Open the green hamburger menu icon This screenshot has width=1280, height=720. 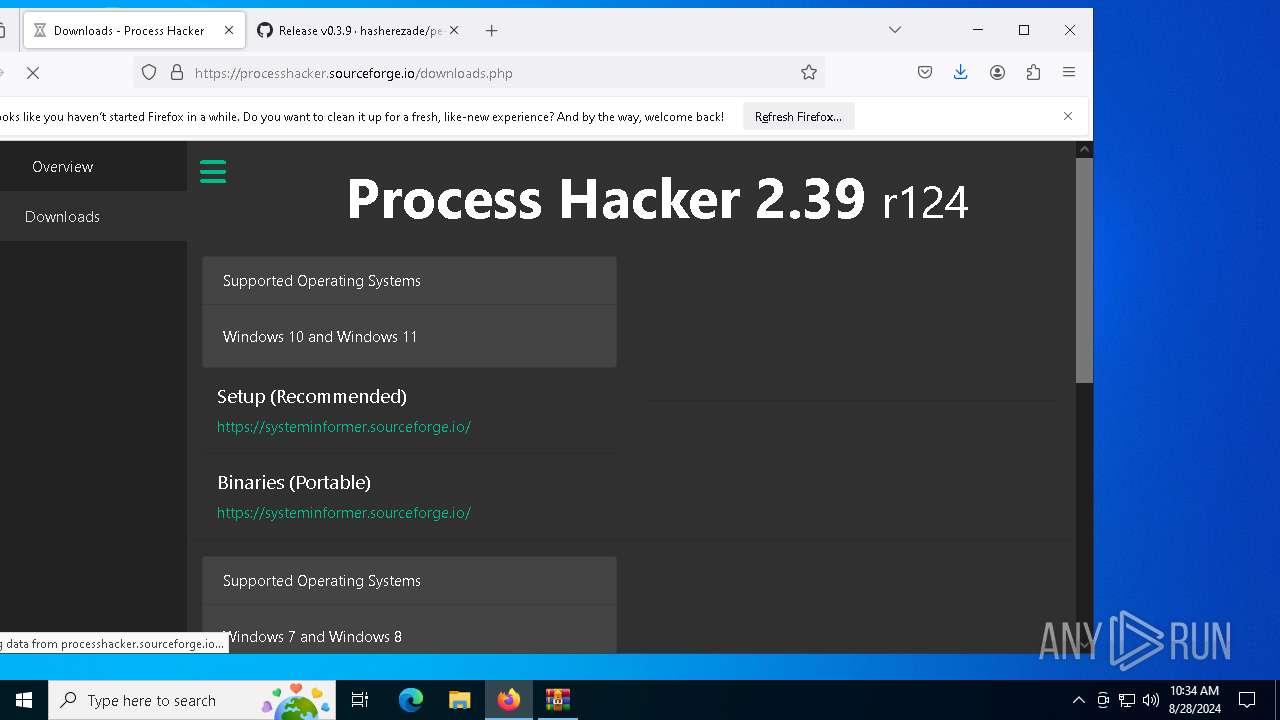213,172
